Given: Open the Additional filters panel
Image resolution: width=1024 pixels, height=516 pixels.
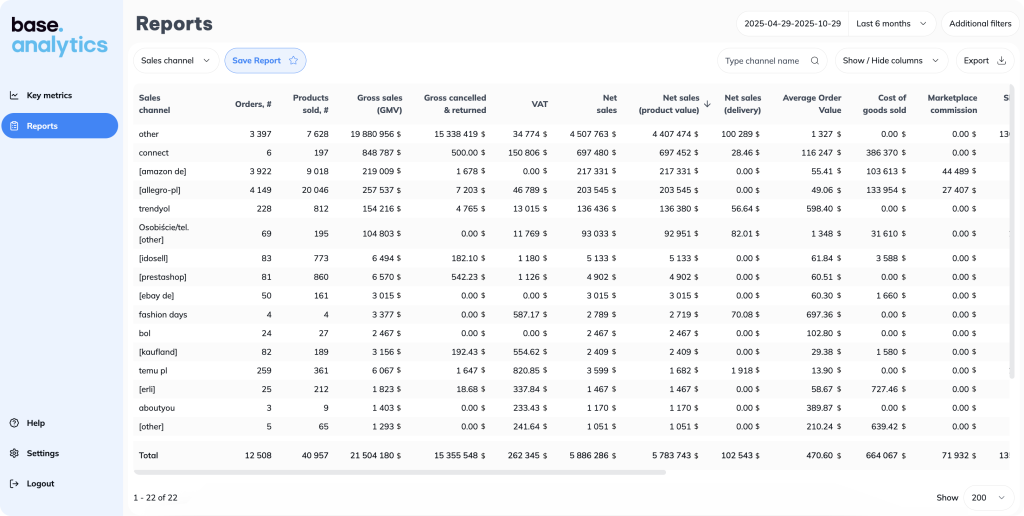Looking at the screenshot, I should tap(979, 23).
